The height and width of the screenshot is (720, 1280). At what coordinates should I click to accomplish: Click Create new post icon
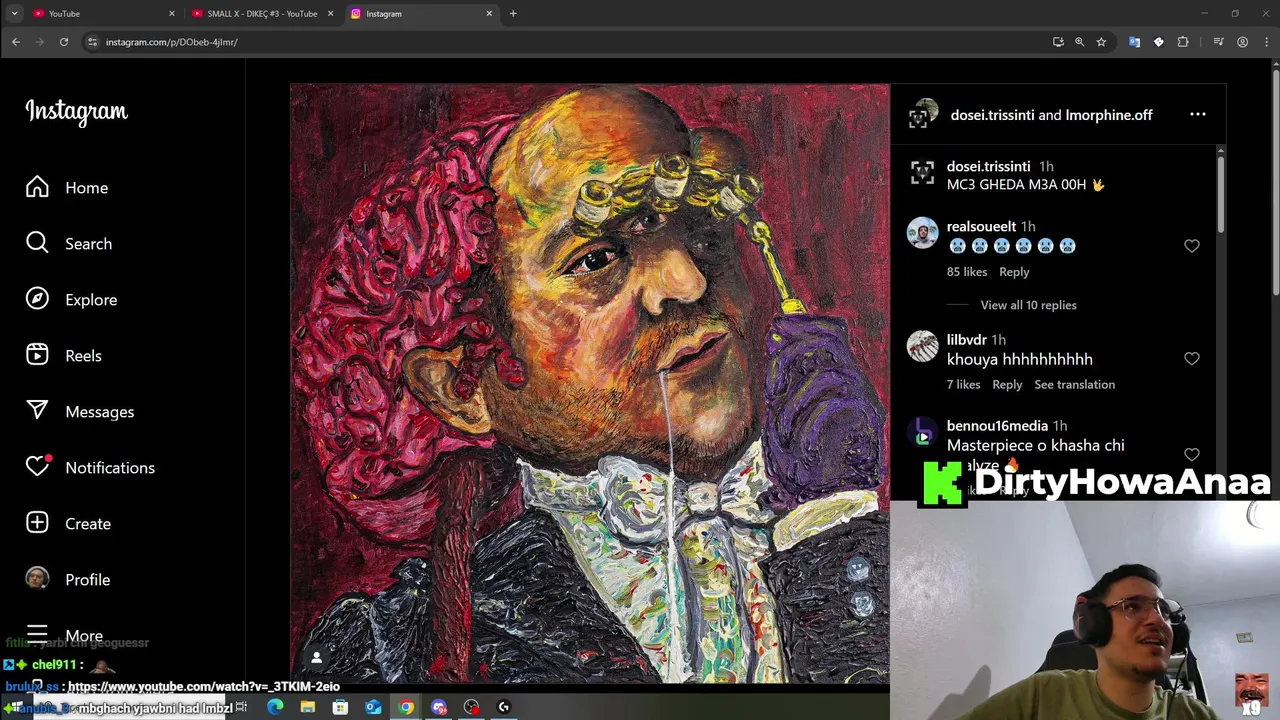tap(37, 523)
